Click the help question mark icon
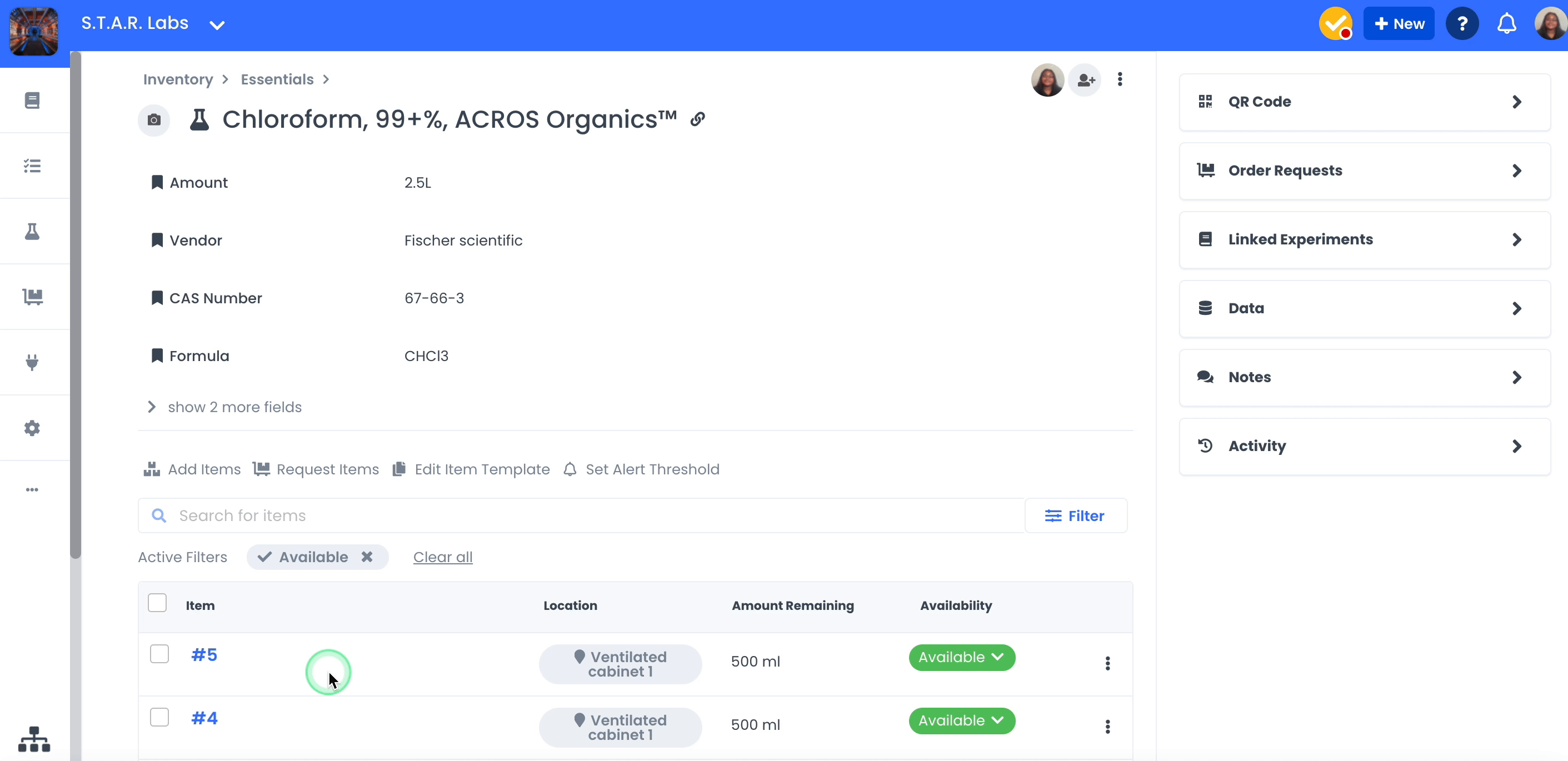This screenshot has height=761, width=1568. [1462, 24]
